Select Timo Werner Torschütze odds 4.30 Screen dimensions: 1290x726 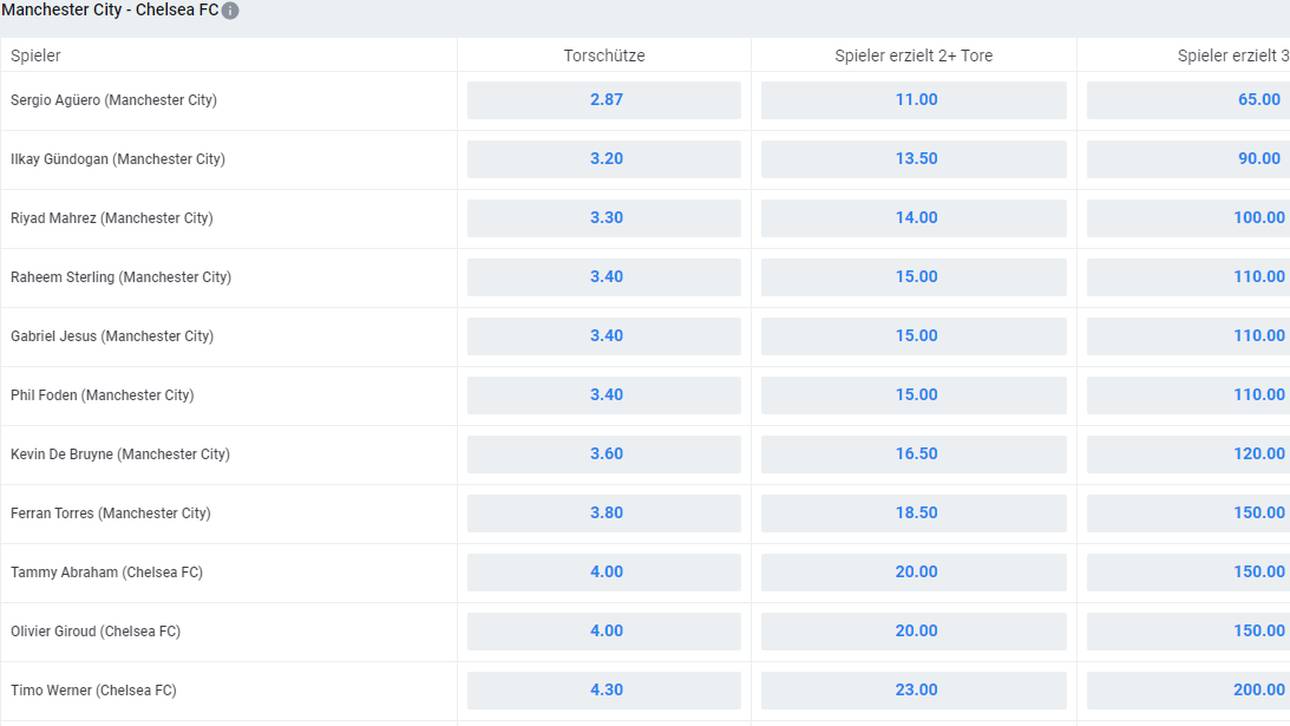[x=604, y=690]
